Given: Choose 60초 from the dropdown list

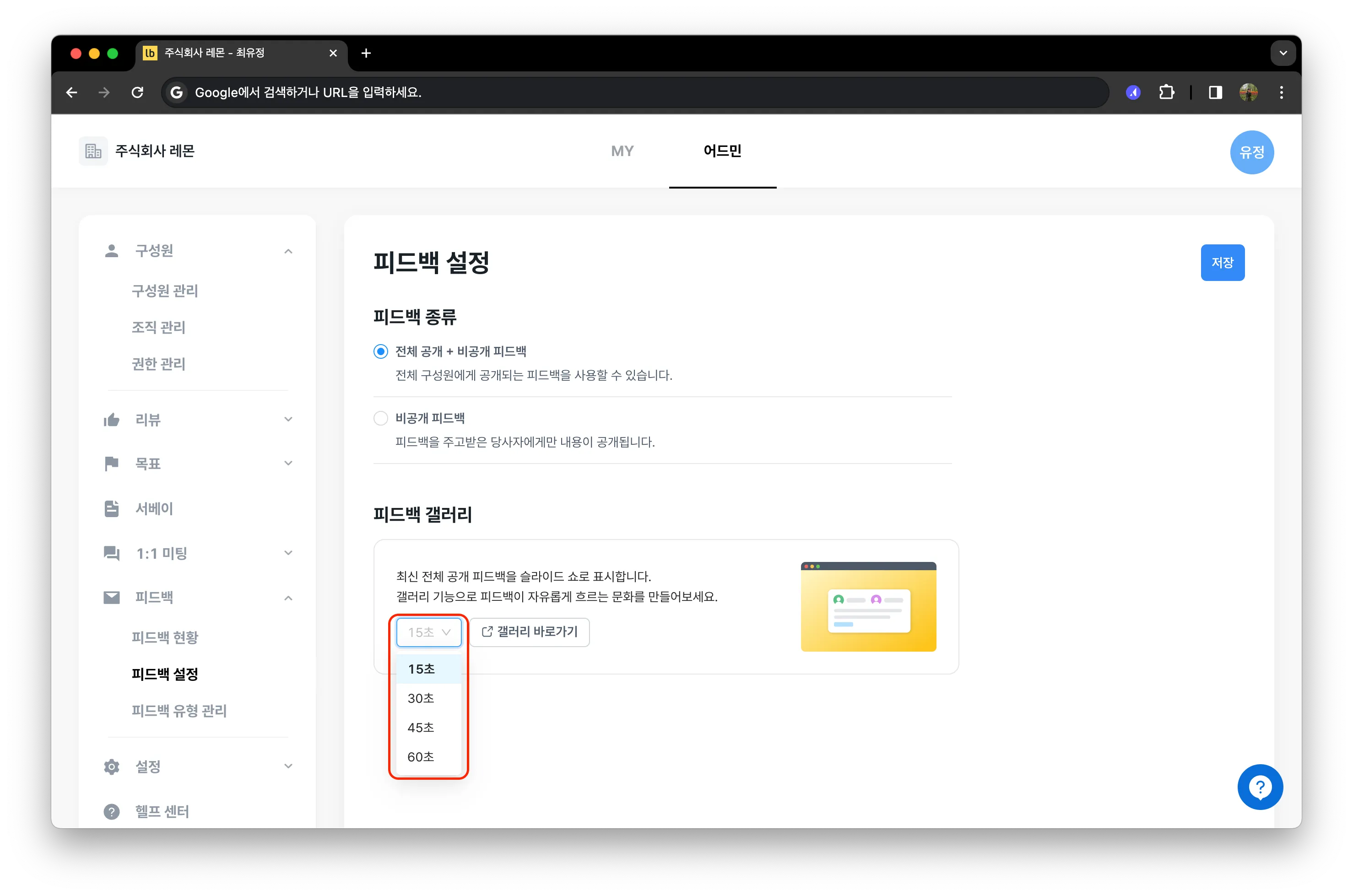Looking at the screenshot, I should (x=429, y=756).
